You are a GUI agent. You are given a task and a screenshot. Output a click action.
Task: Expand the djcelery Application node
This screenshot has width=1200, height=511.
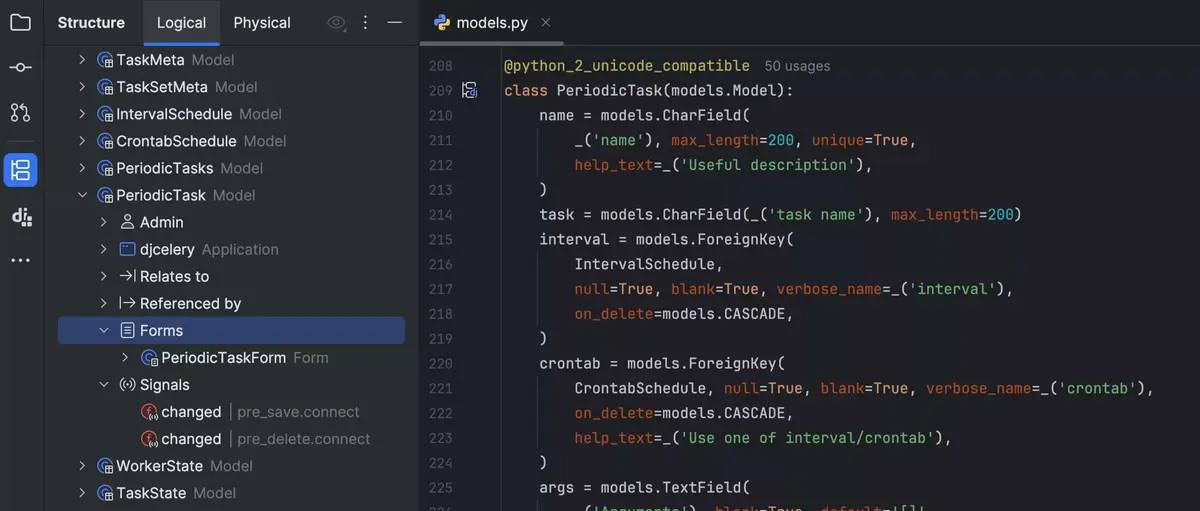104,249
